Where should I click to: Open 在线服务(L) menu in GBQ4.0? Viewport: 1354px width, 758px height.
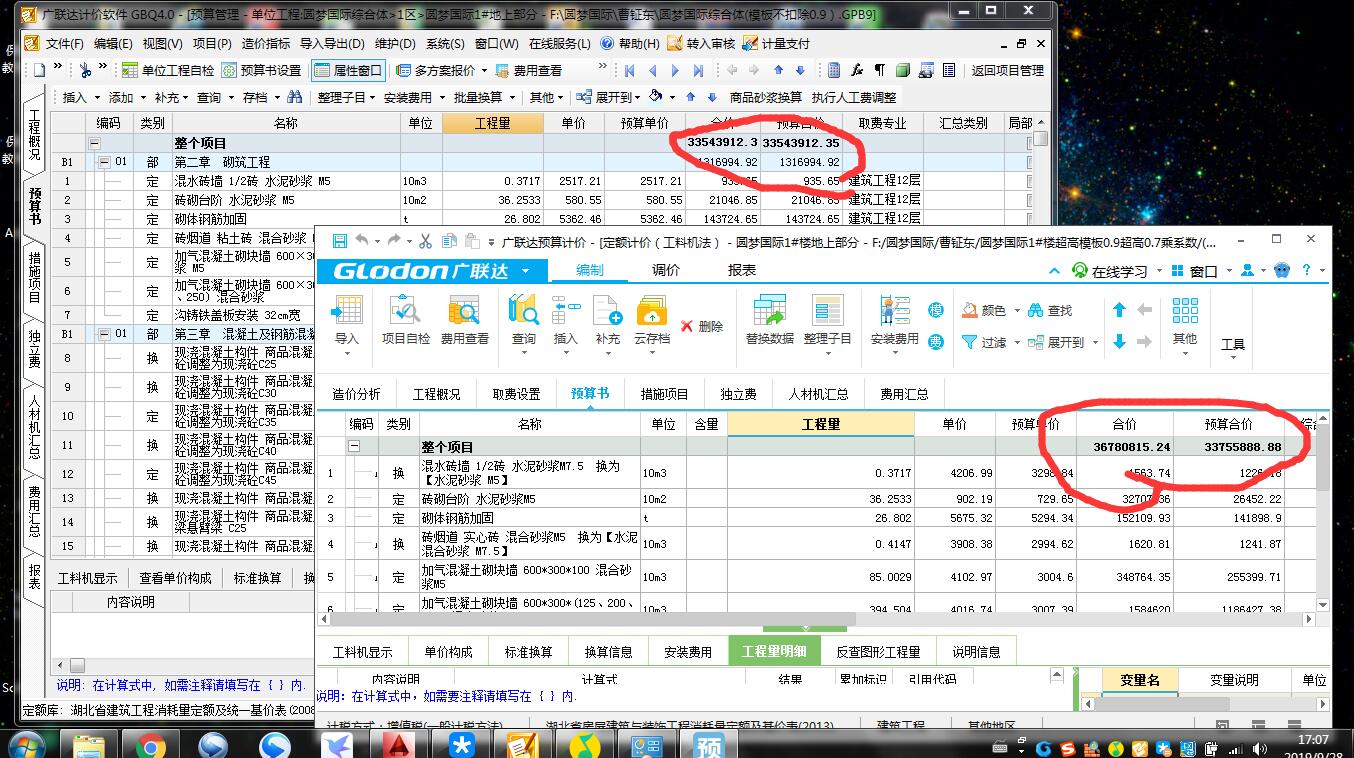pyautogui.click(x=559, y=44)
